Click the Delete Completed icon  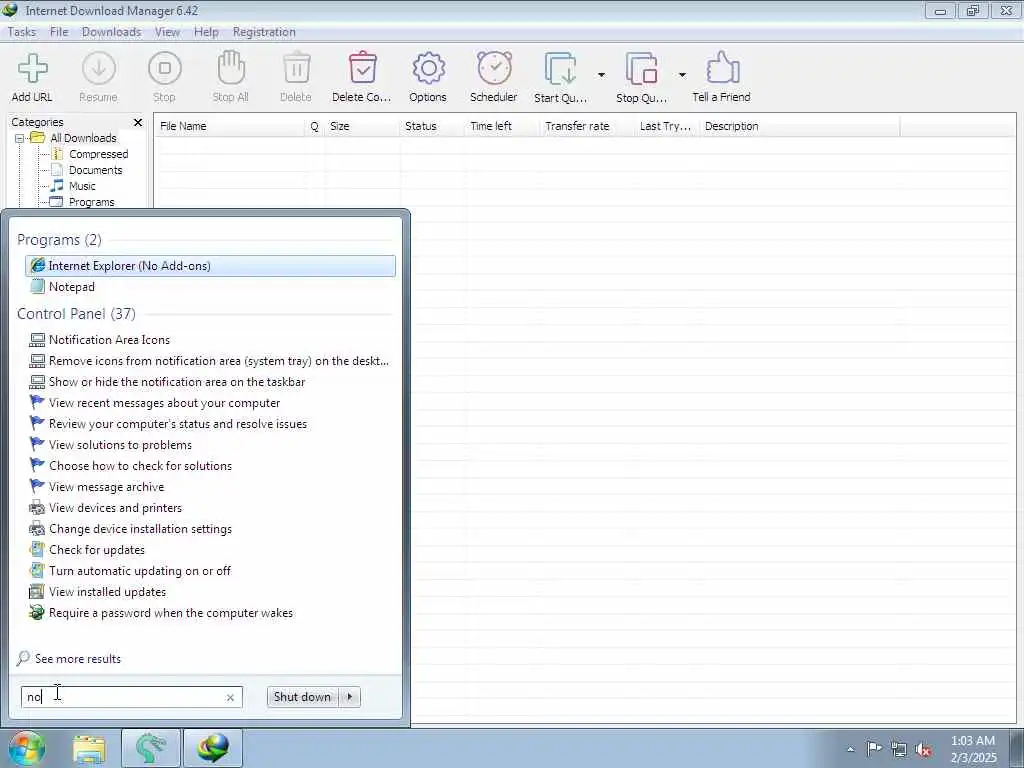[x=362, y=68]
